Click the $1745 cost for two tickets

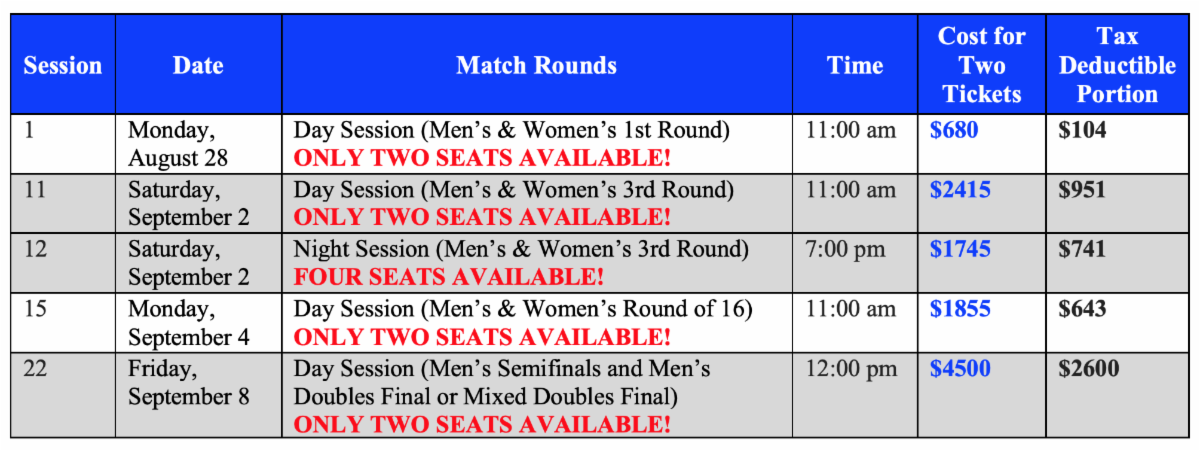coord(960,249)
